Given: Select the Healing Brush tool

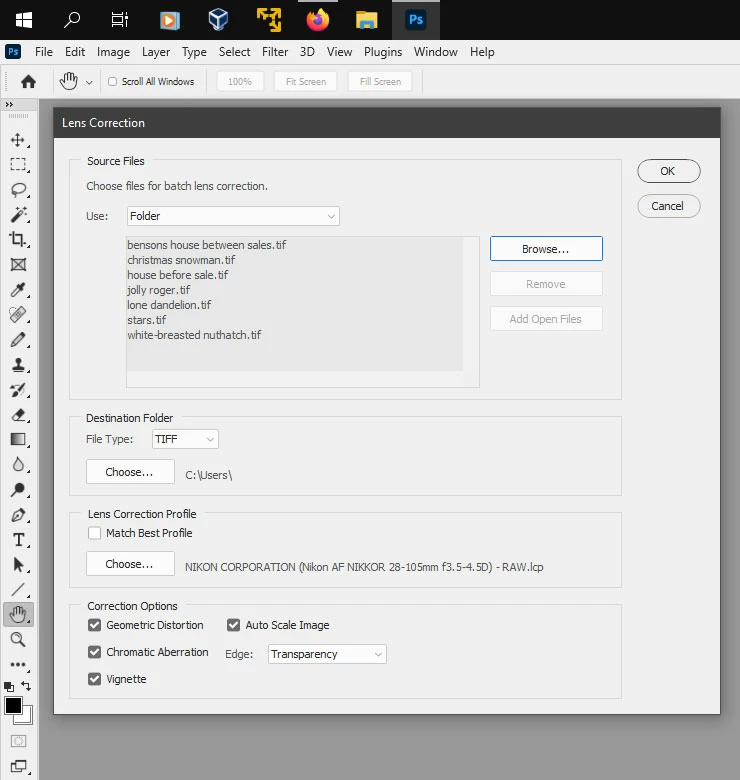Looking at the screenshot, I should (18, 314).
